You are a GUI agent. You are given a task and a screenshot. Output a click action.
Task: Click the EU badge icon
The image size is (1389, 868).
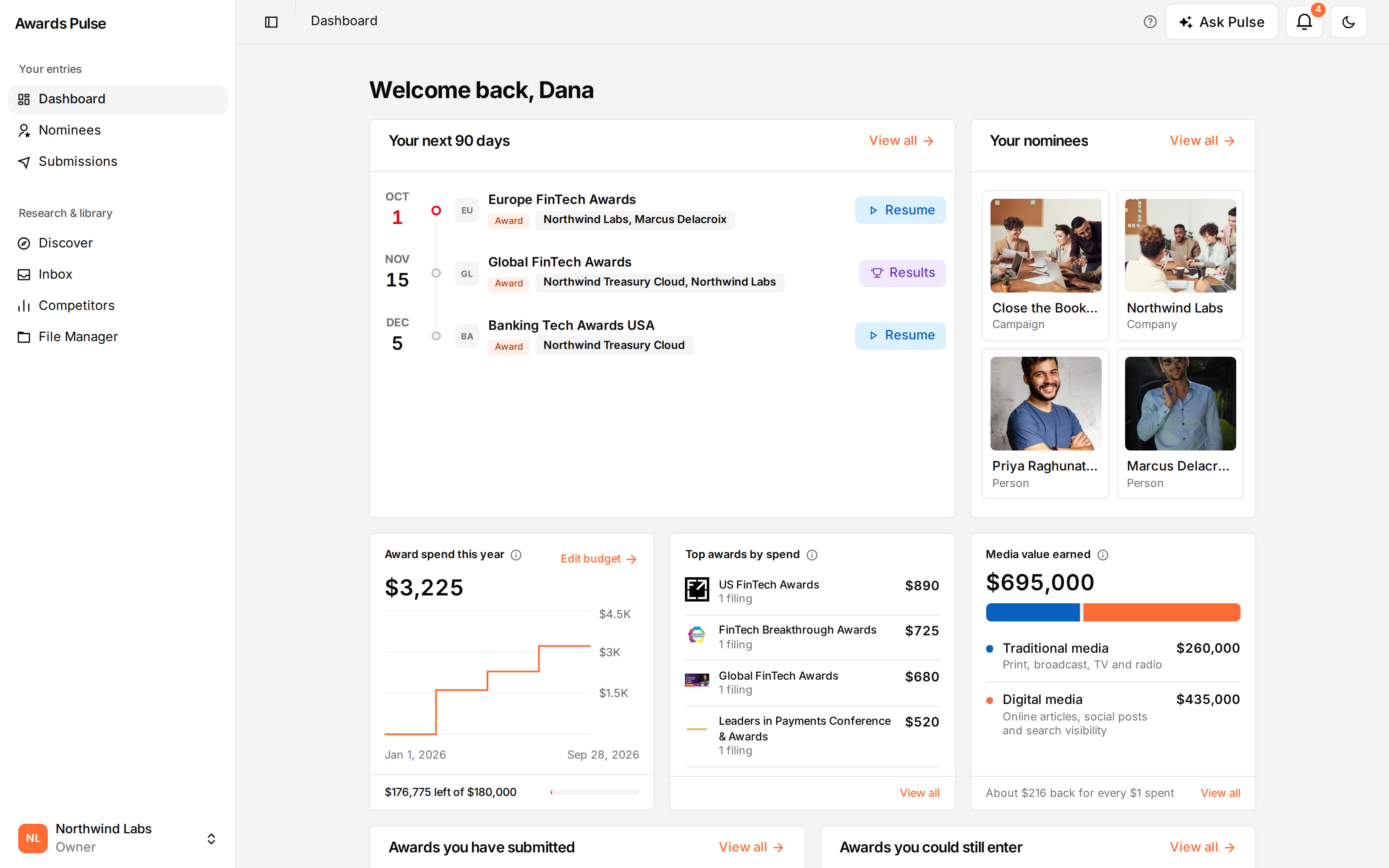(x=467, y=210)
